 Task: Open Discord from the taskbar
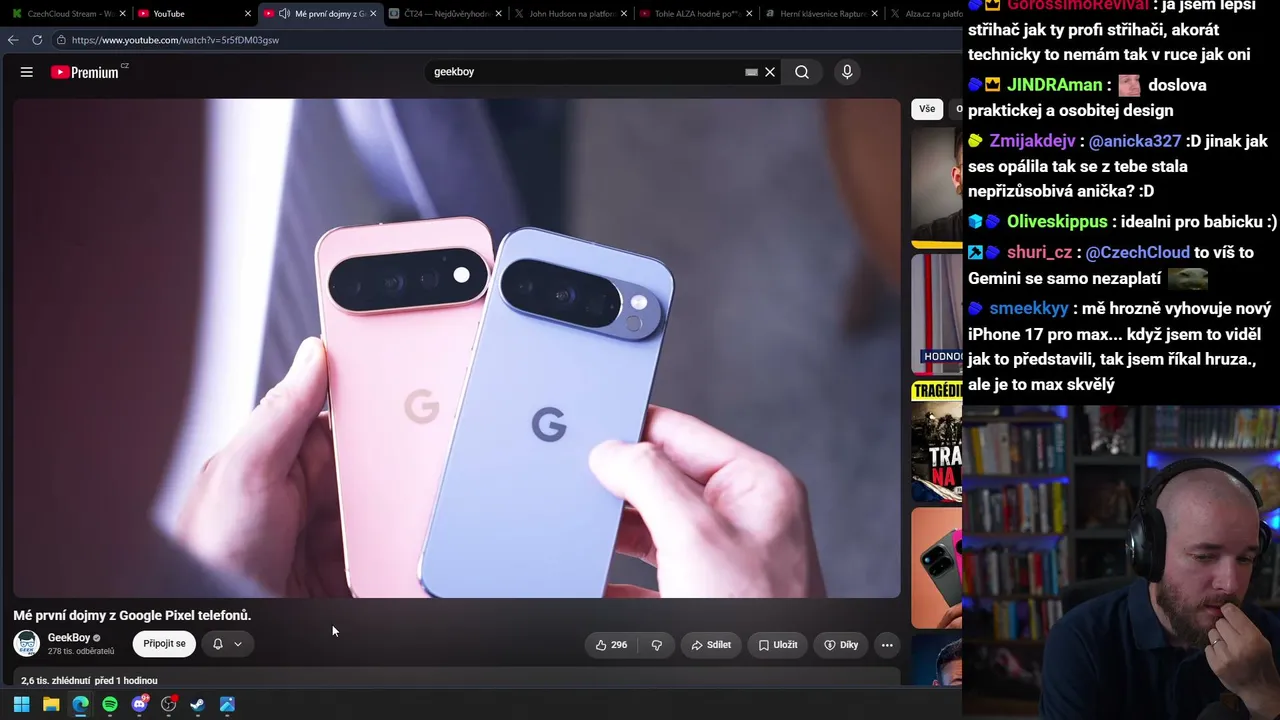point(139,704)
